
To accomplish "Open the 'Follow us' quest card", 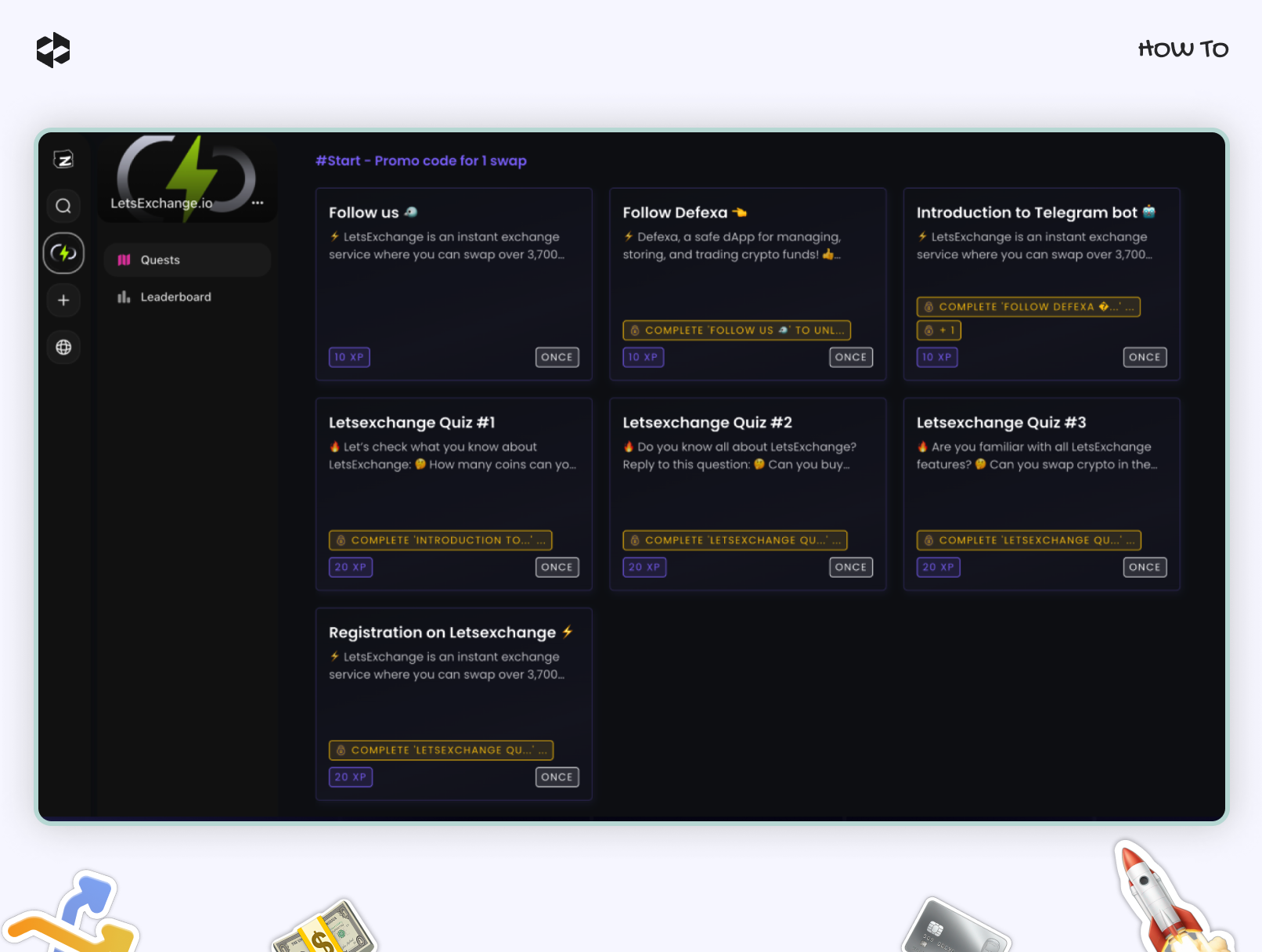I will click(454, 284).
